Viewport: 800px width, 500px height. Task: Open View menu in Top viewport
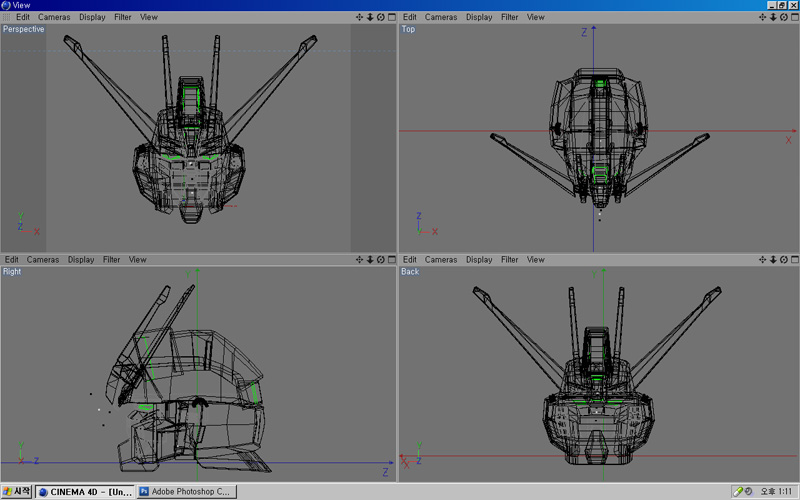536,17
